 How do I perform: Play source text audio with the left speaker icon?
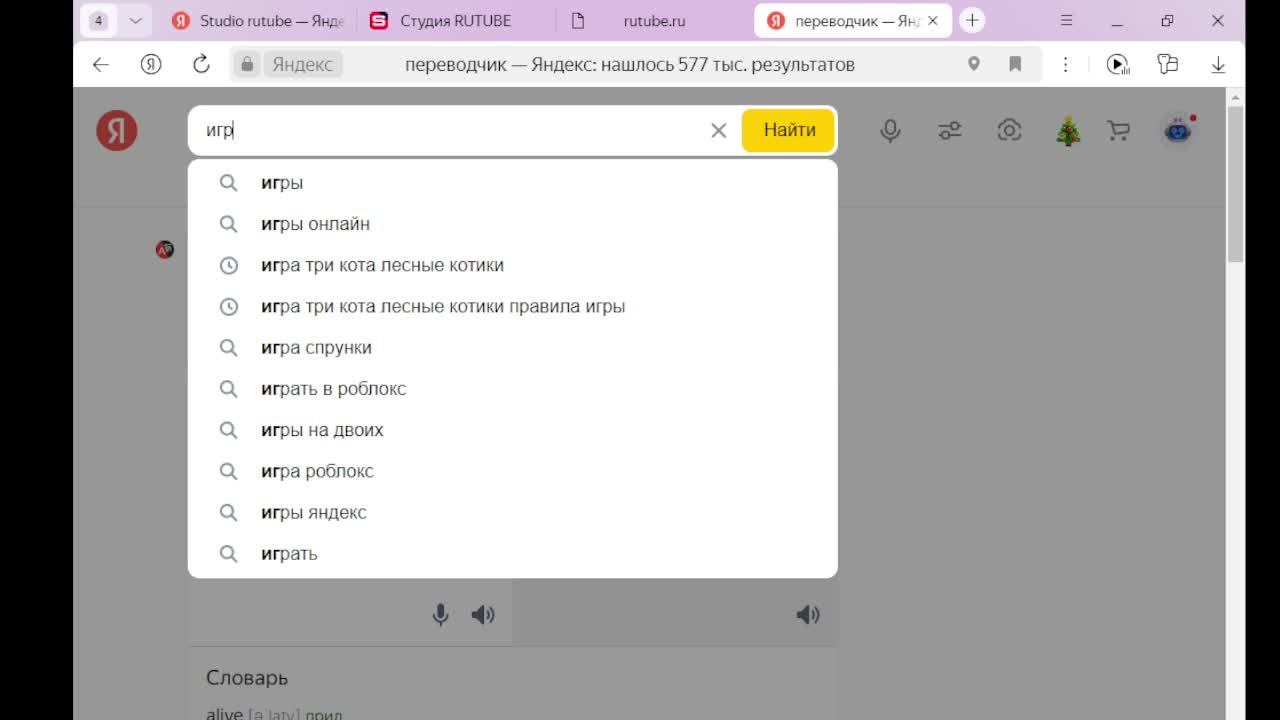[483, 614]
